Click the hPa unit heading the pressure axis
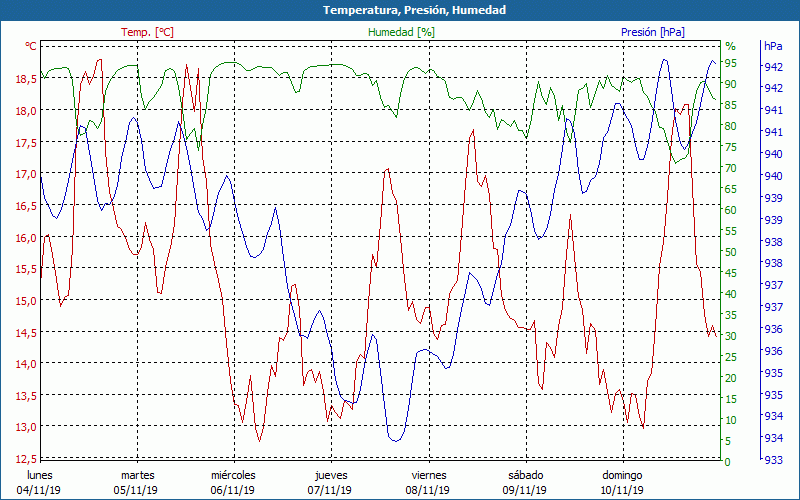The height and width of the screenshot is (500, 800). click(x=773, y=46)
